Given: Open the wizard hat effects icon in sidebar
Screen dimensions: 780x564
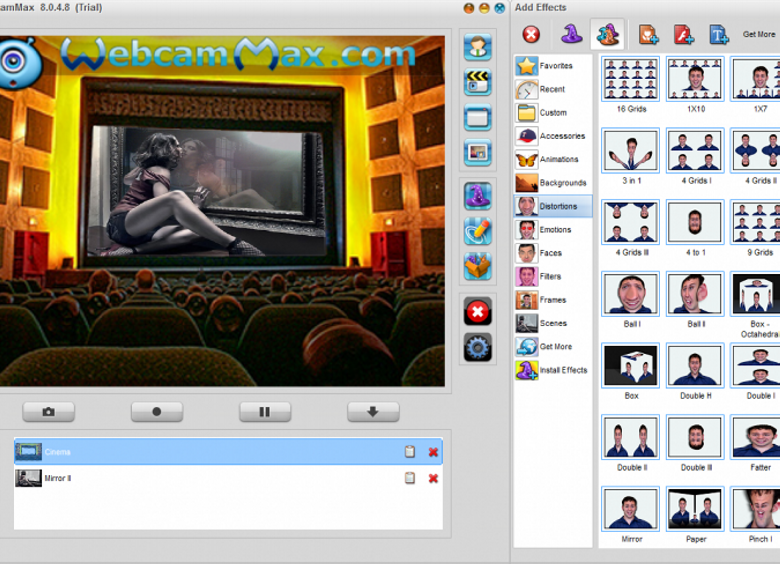Looking at the screenshot, I should [x=478, y=196].
